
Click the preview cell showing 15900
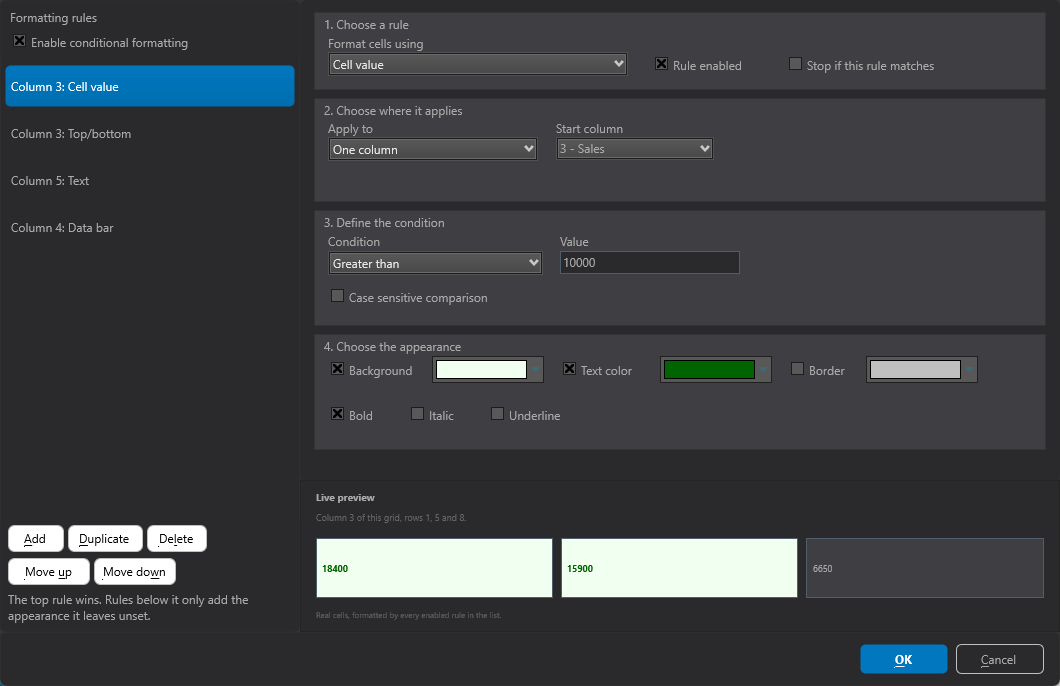[x=679, y=568]
